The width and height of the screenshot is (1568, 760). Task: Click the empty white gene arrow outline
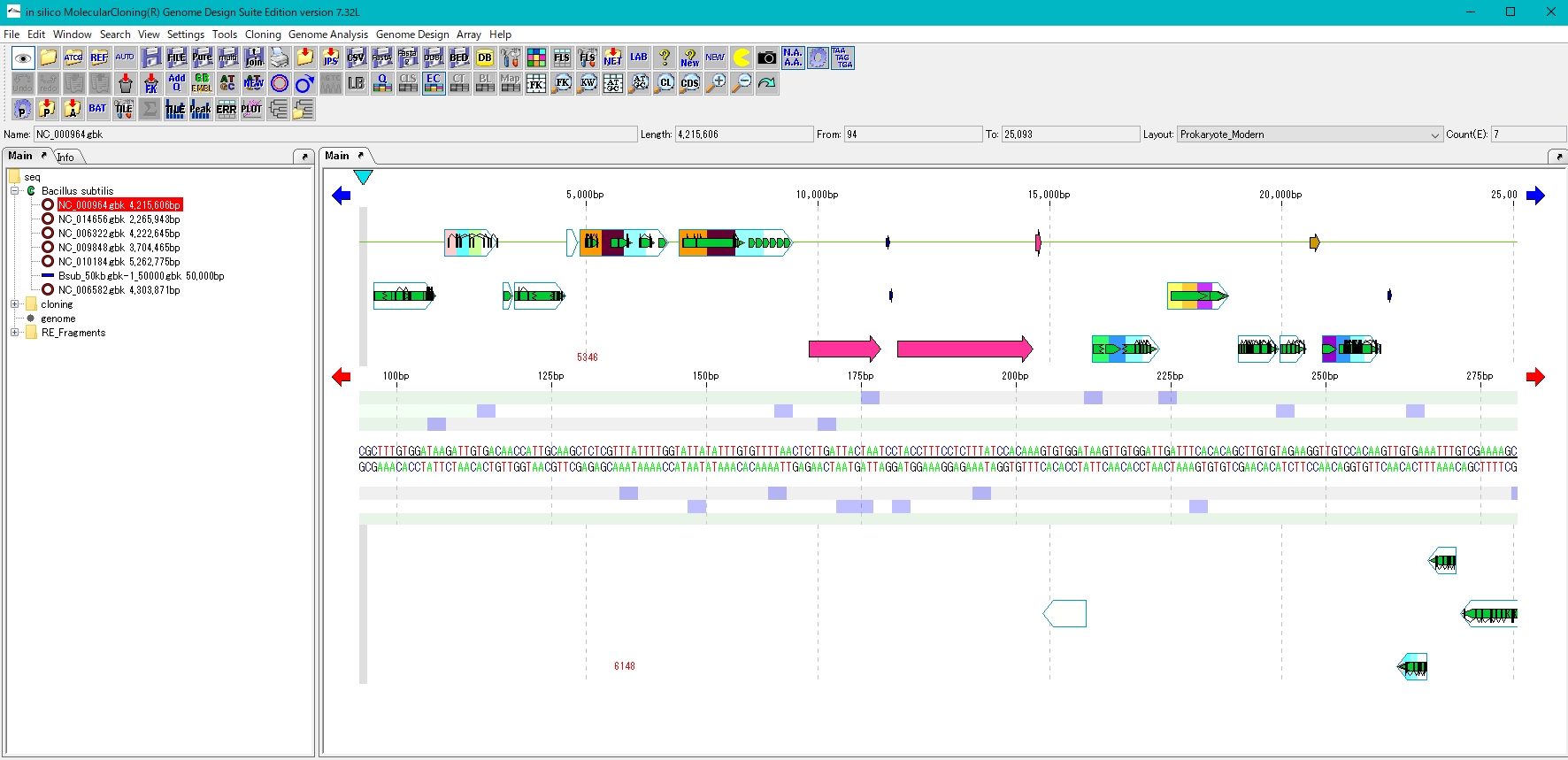[1065, 613]
